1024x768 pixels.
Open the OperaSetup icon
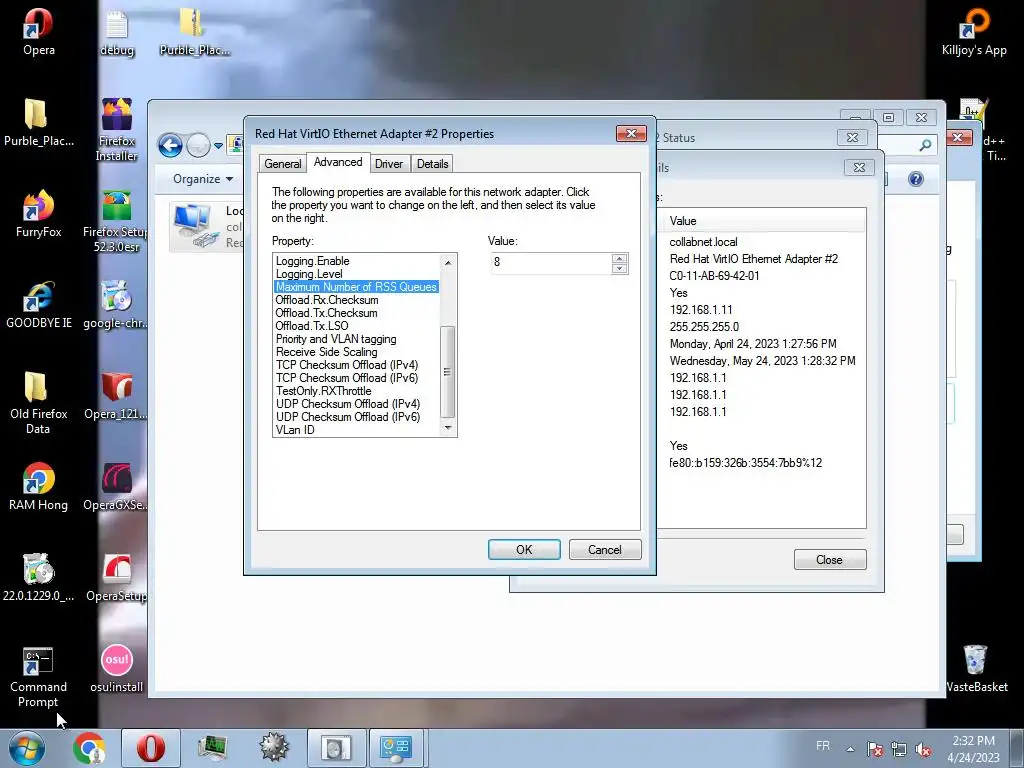pos(116,577)
